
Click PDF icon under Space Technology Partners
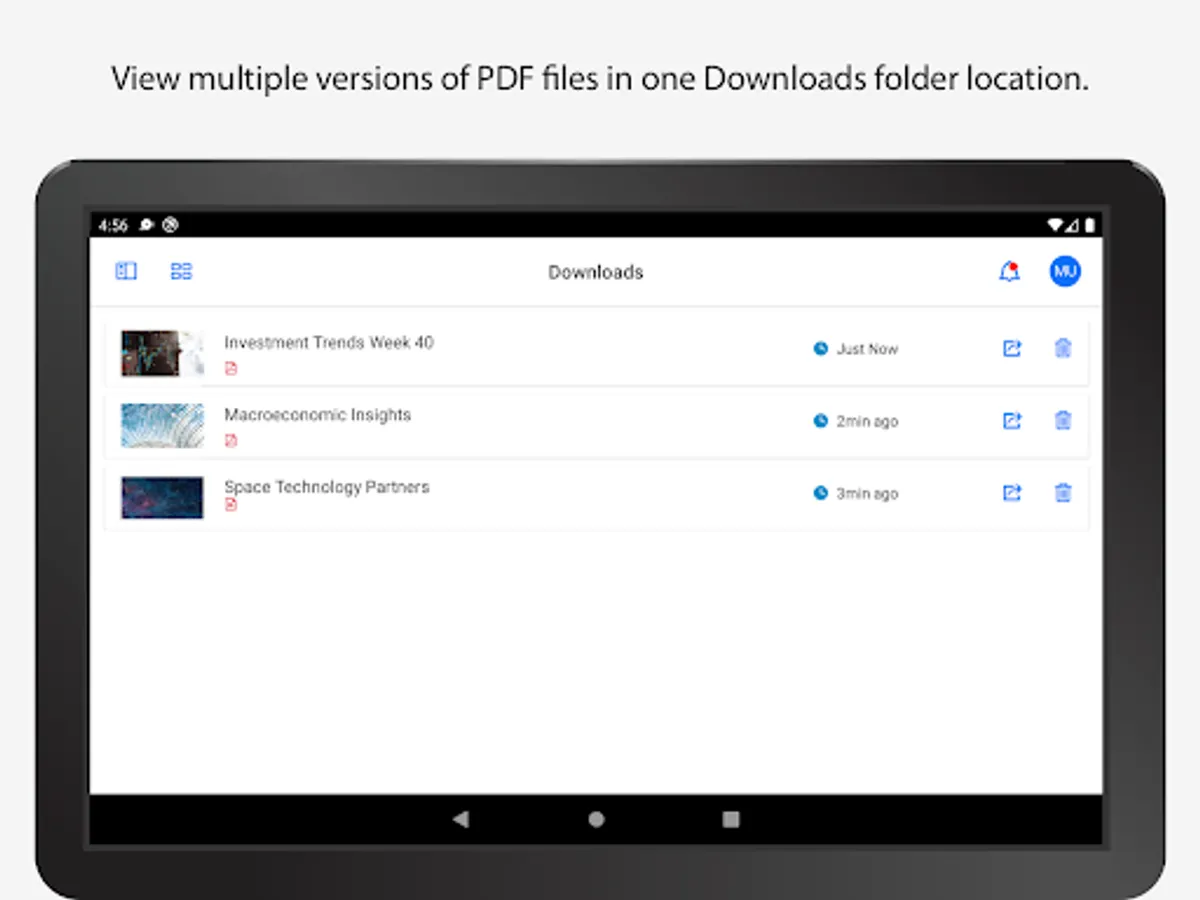click(x=231, y=505)
